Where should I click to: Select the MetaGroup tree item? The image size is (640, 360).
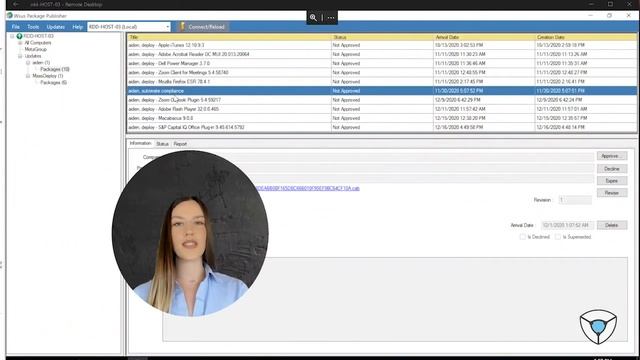coord(36,49)
